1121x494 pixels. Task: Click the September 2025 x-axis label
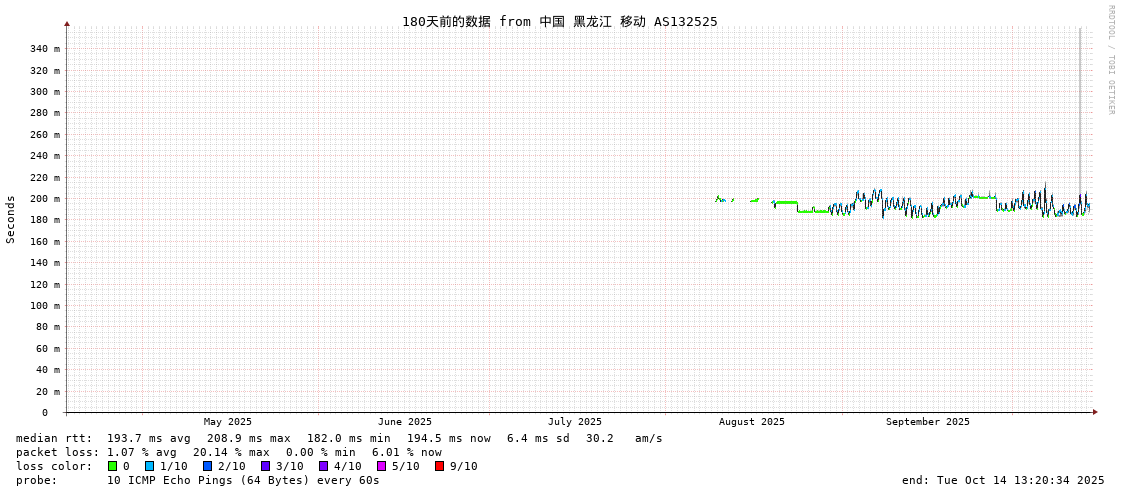[927, 422]
